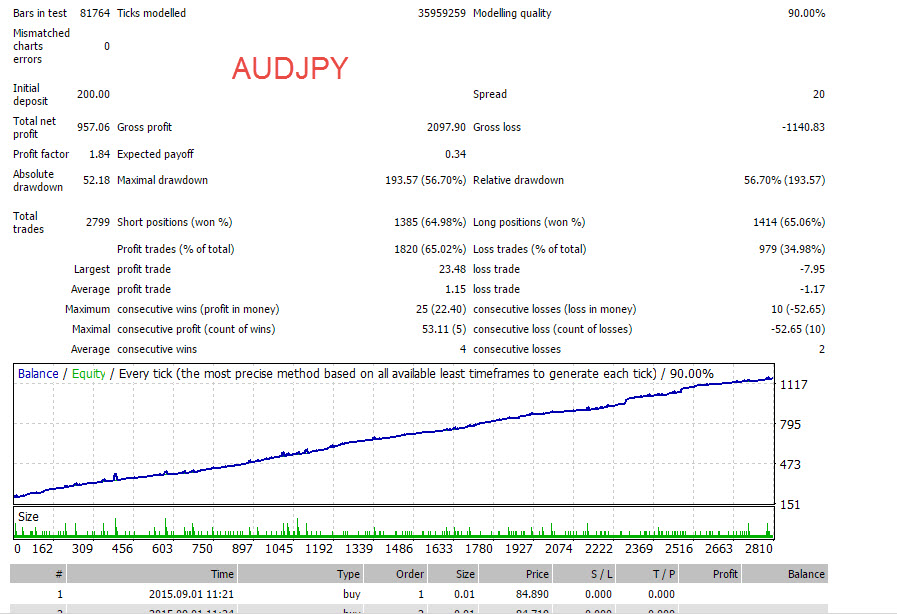Click the chart axis value 473
The height and width of the screenshot is (614, 897).
[791, 465]
